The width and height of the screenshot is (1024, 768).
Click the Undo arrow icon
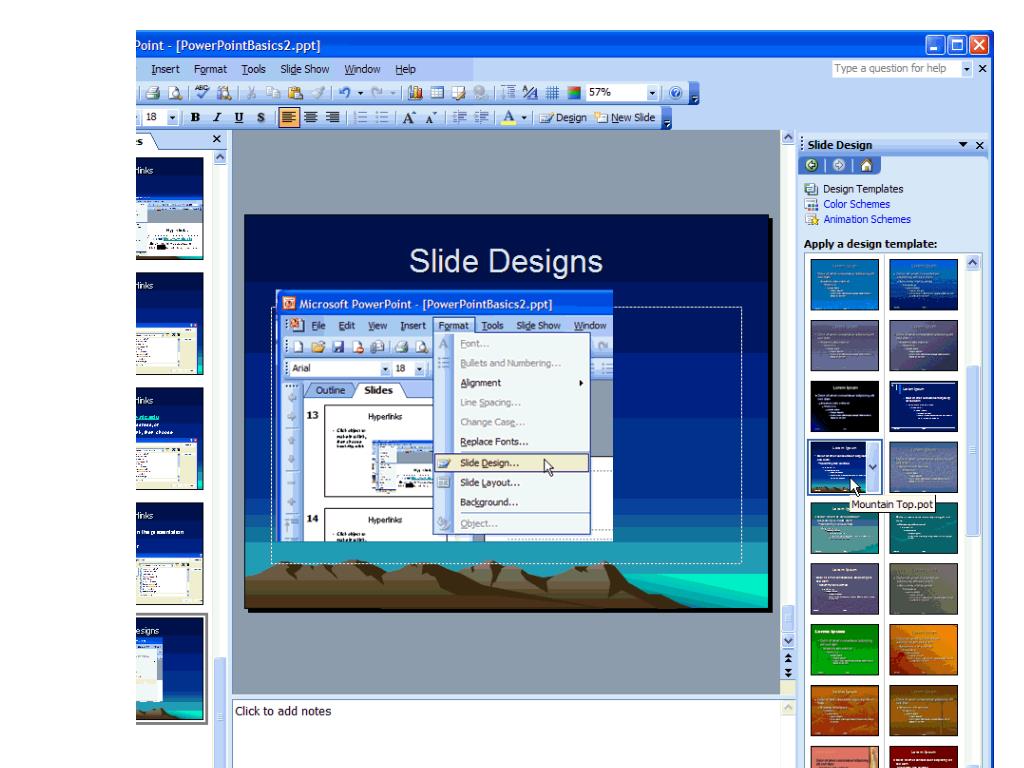345,93
